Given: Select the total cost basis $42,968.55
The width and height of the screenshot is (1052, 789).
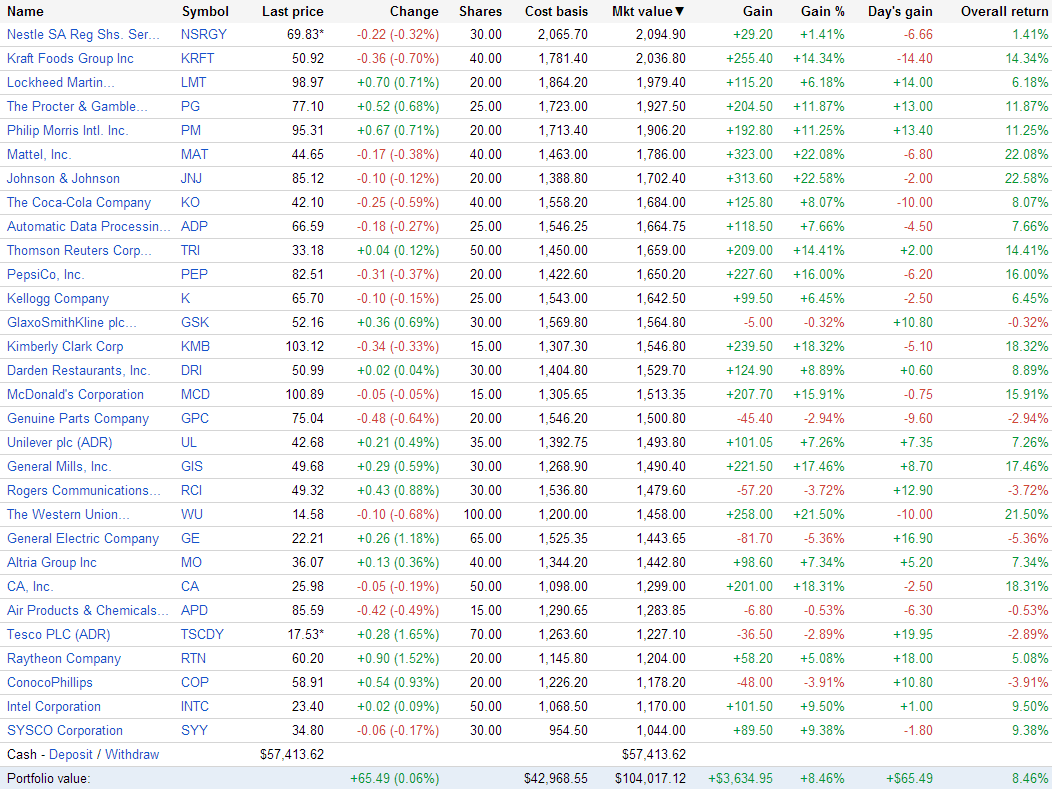Looking at the screenshot, I should click(x=556, y=779).
